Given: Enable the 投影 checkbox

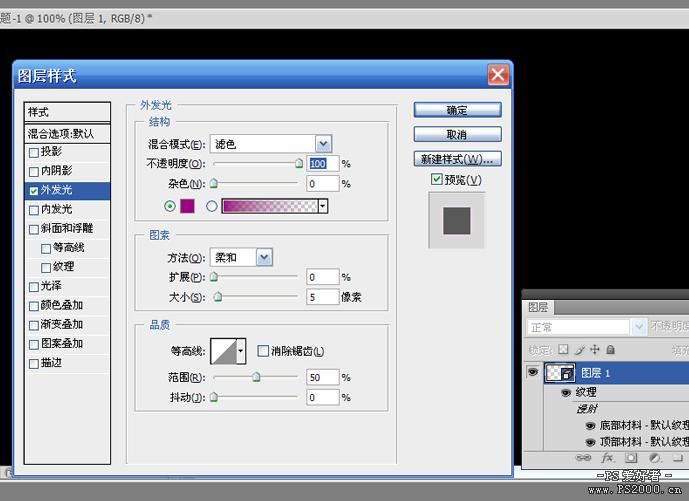Looking at the screenshot, I should pyautogui.click(x=33, y=152).
